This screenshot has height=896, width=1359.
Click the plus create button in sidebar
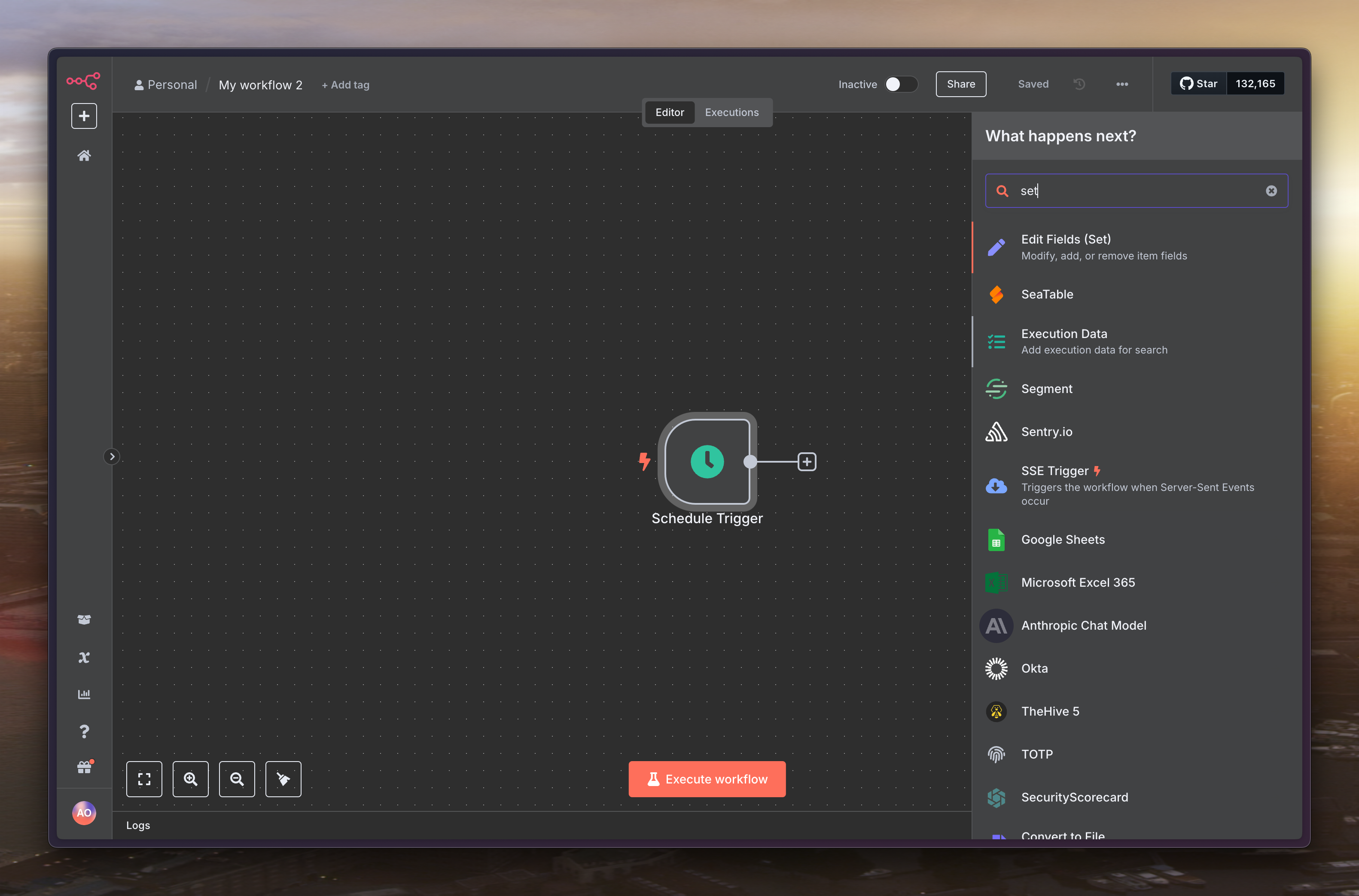click(84, 116)
